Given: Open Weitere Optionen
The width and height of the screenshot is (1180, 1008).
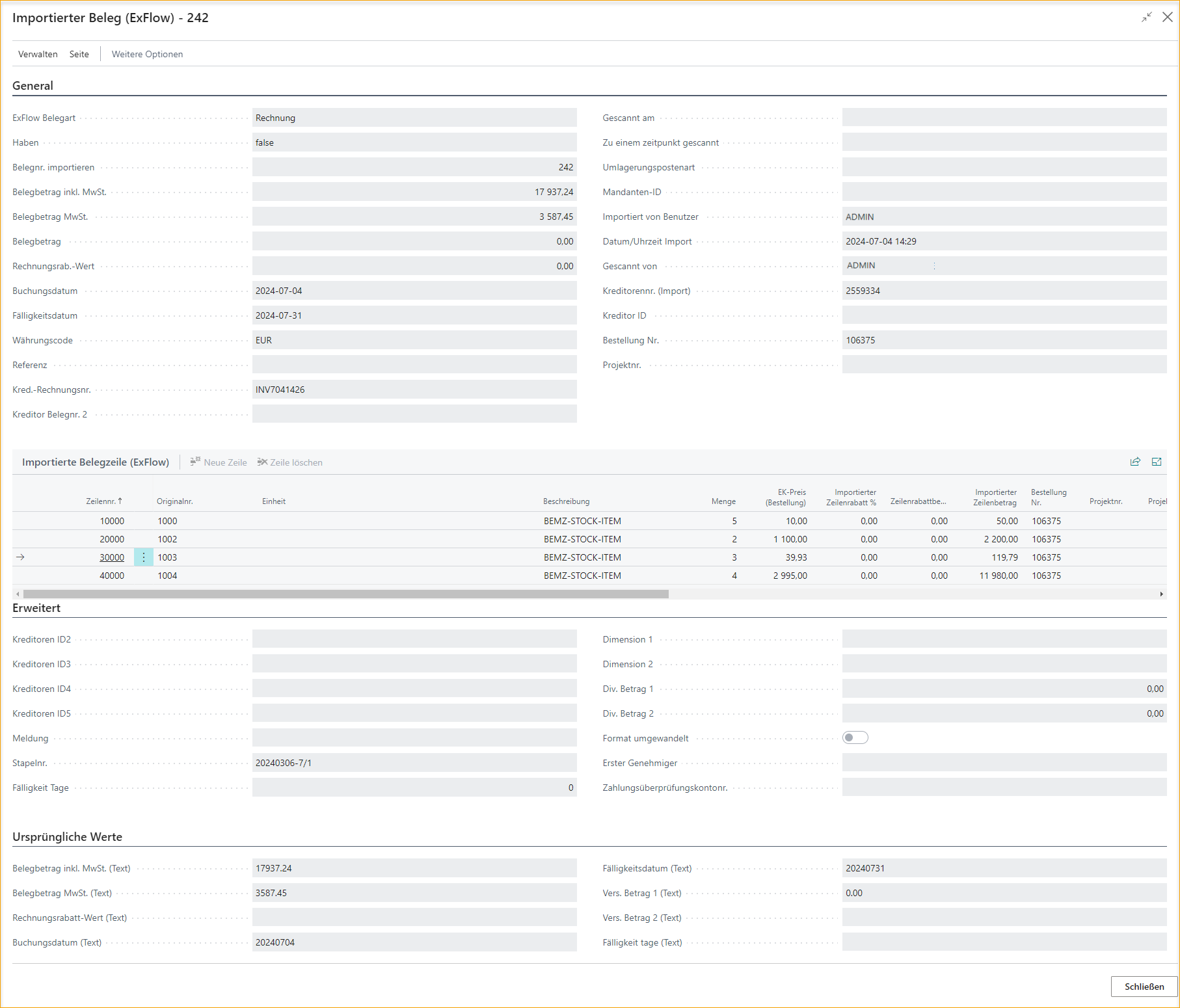Looking at the screenshot, I should (147, 54).
